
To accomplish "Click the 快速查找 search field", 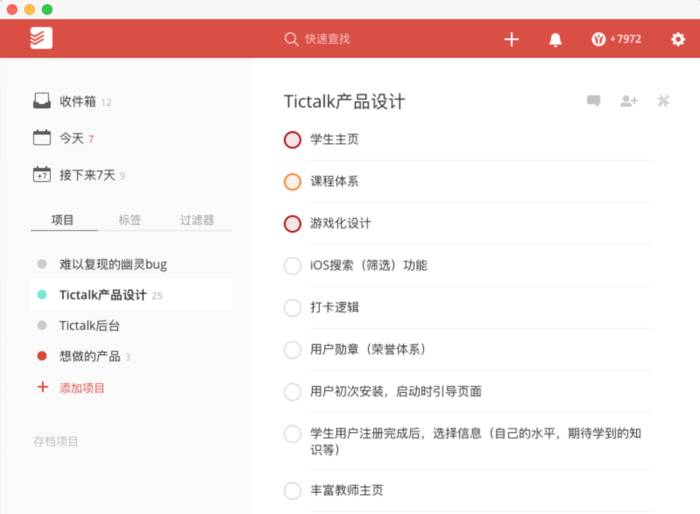I will tap(328, 39).
